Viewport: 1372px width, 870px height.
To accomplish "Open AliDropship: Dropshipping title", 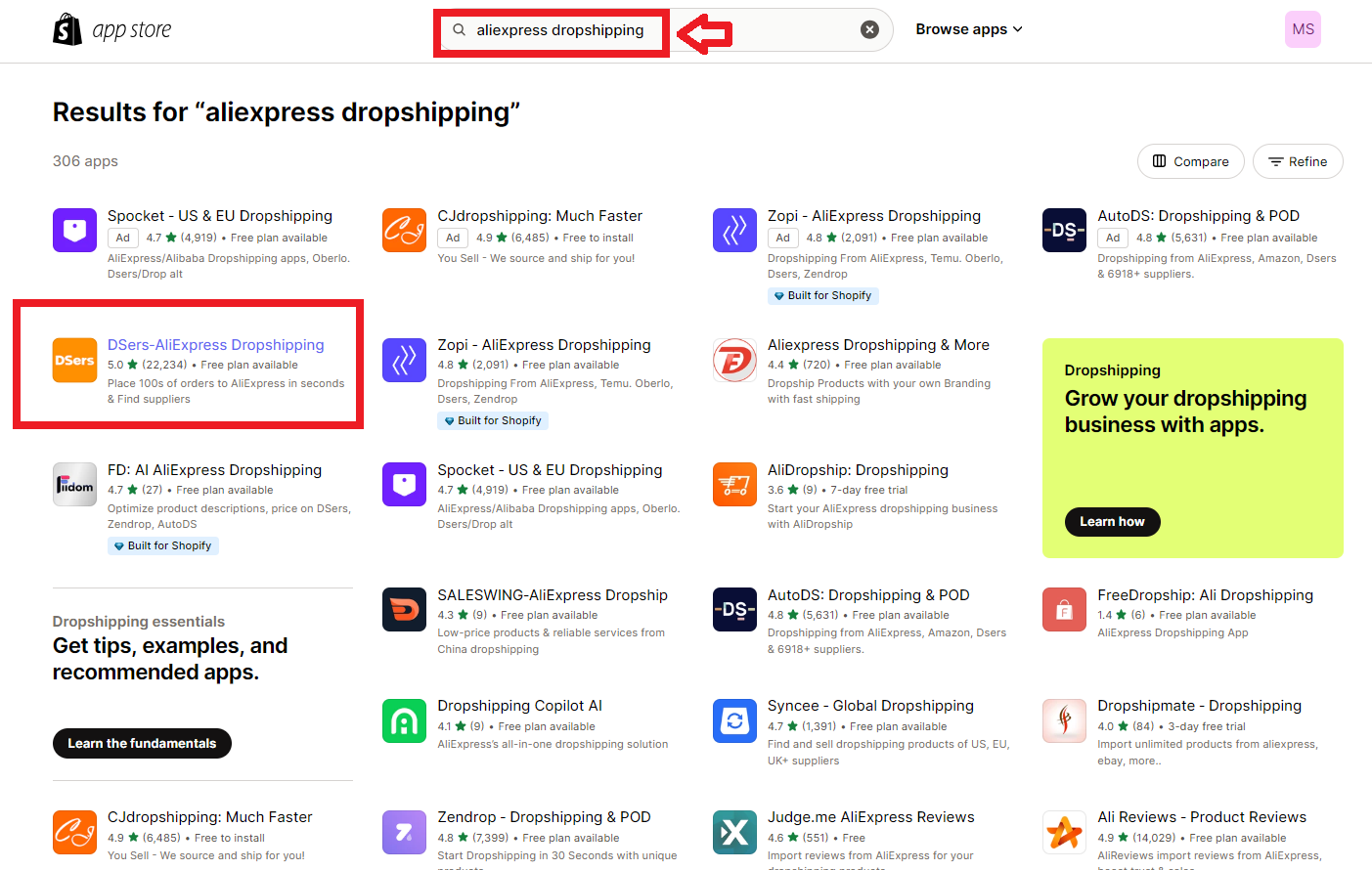I will (858, 470).
